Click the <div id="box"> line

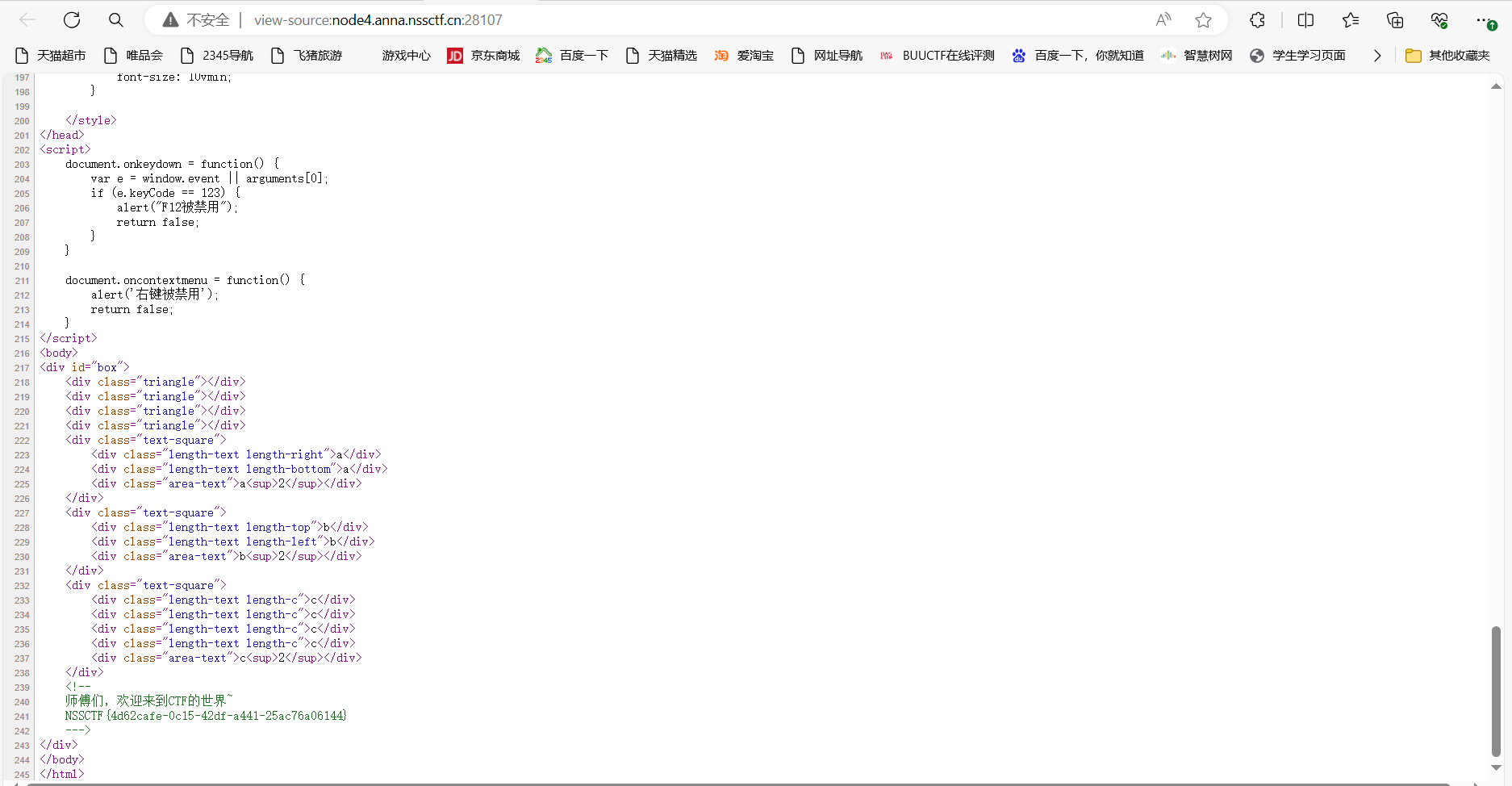tap(85, 367)
